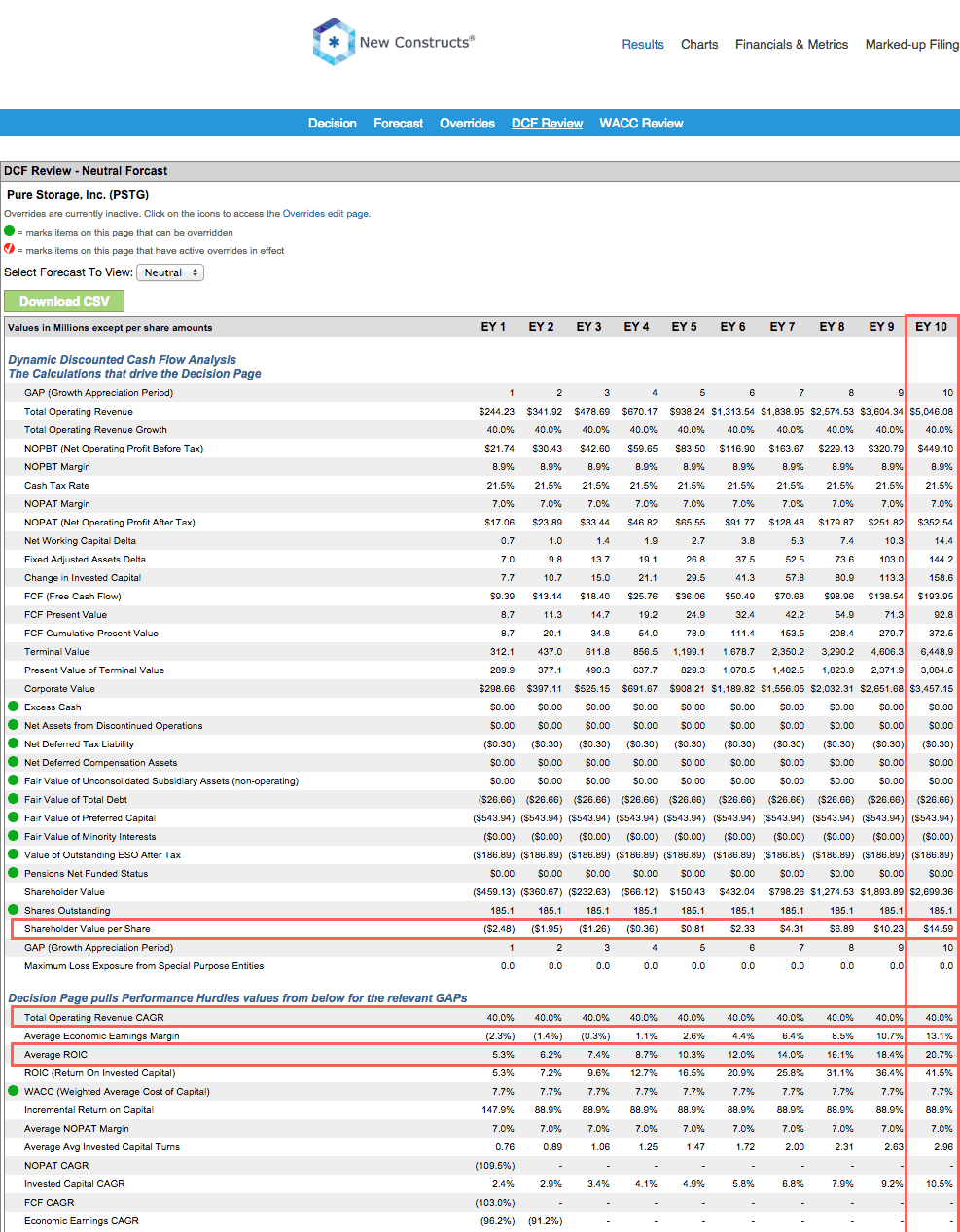This screenshot has height=1232, width=960.
Task: Click override dot for Fair Value of Preferred Capital
Action: [14, 817]
